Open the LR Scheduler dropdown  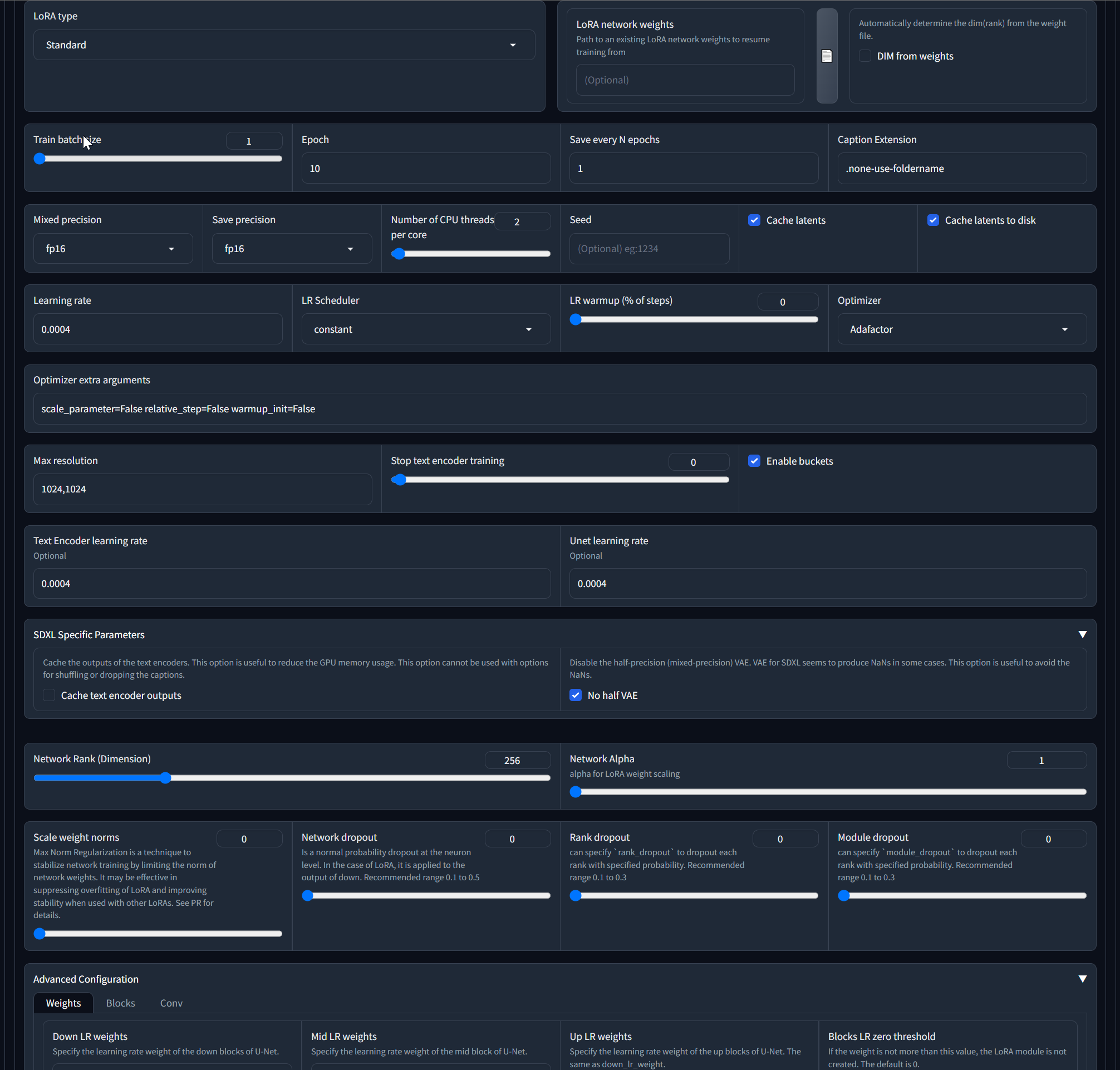pos(426,329)
